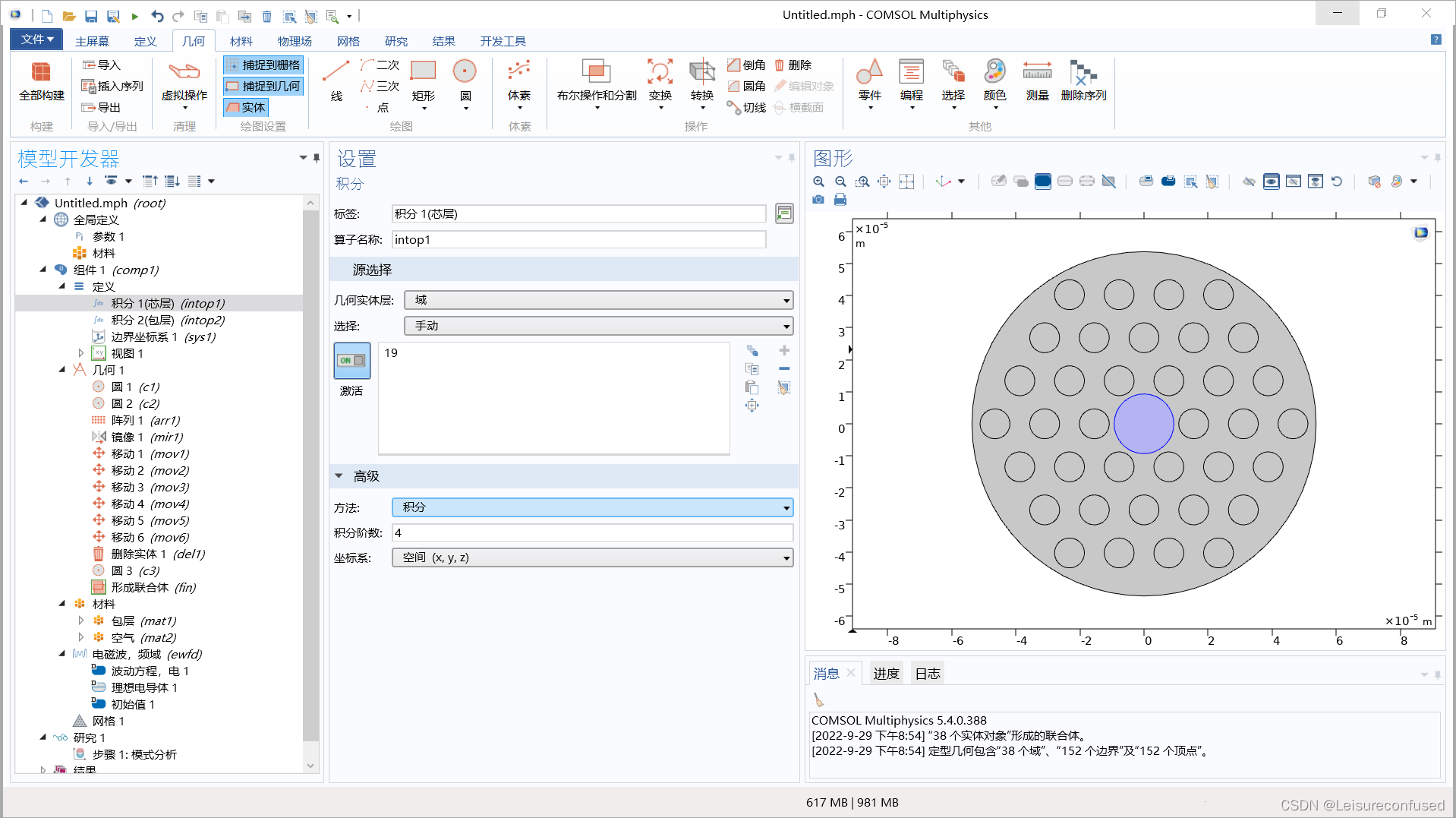Toggle domain selection mode in graphics toolbar

point(1043,182)
